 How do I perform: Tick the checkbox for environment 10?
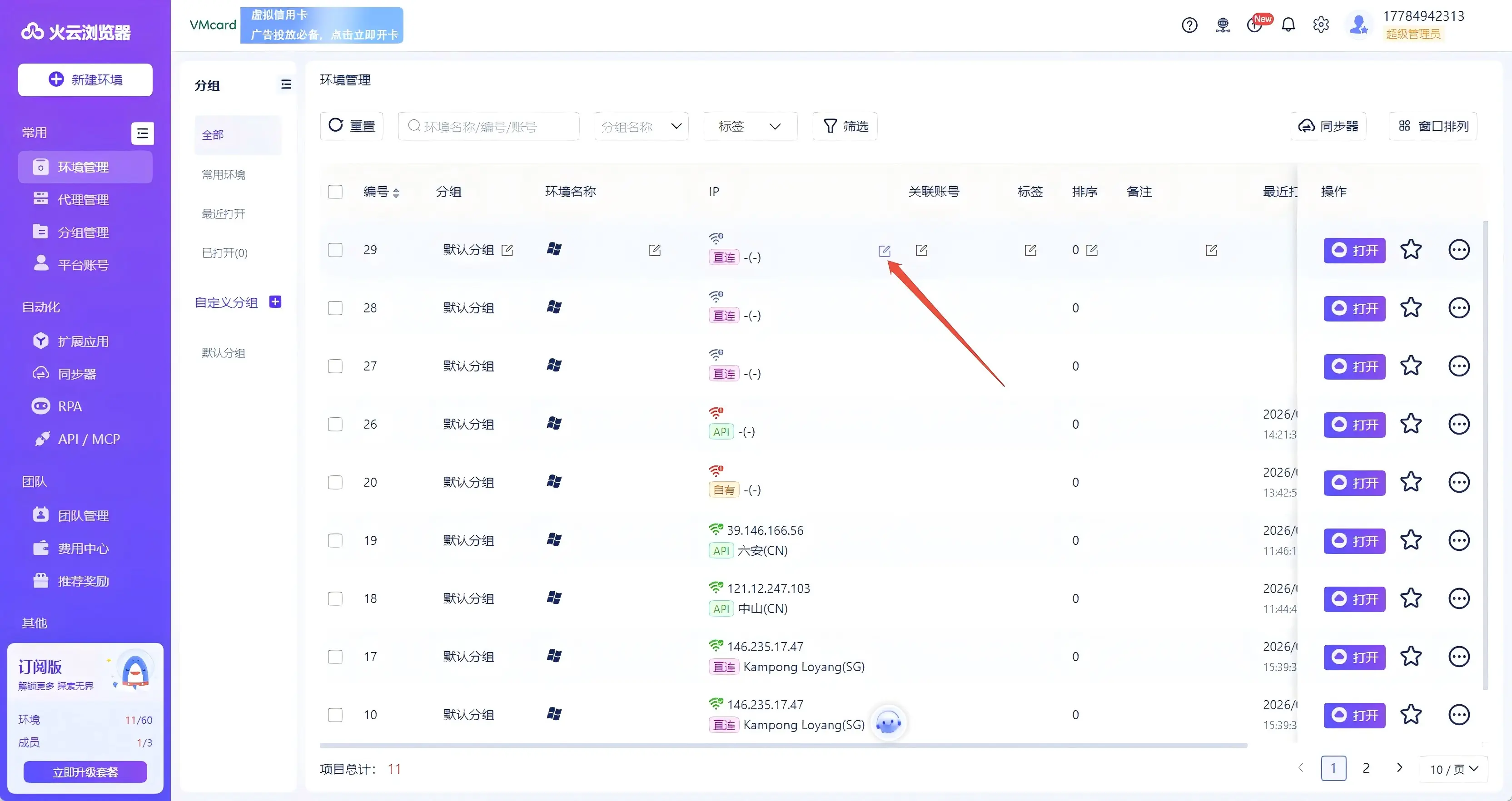click(335, 715)
